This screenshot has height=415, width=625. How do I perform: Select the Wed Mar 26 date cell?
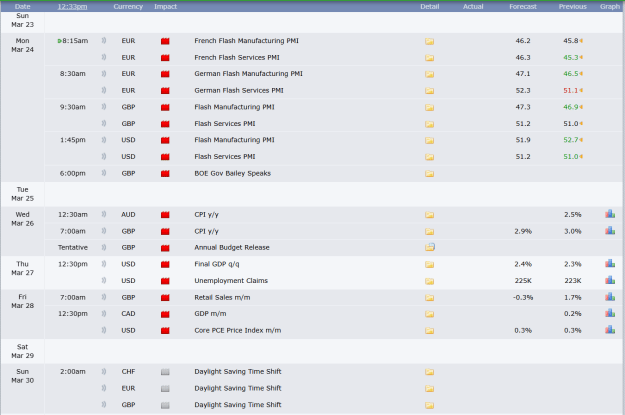point(22,219)
